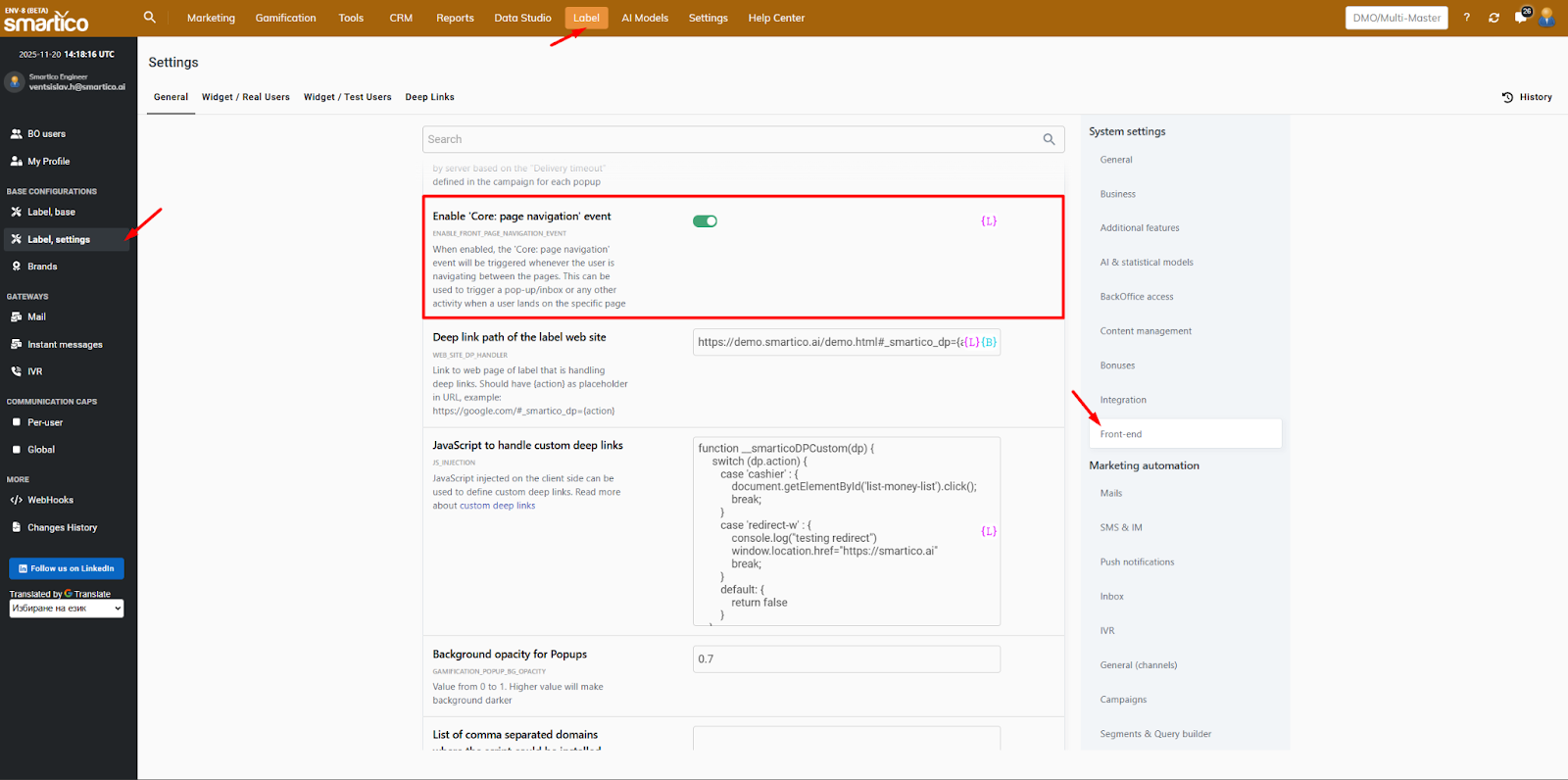Toggle the 'Core: page navigation' event switch
The width and height of the screenshot is (1568, 780).
pyautogui.click(x=705, y=221)
